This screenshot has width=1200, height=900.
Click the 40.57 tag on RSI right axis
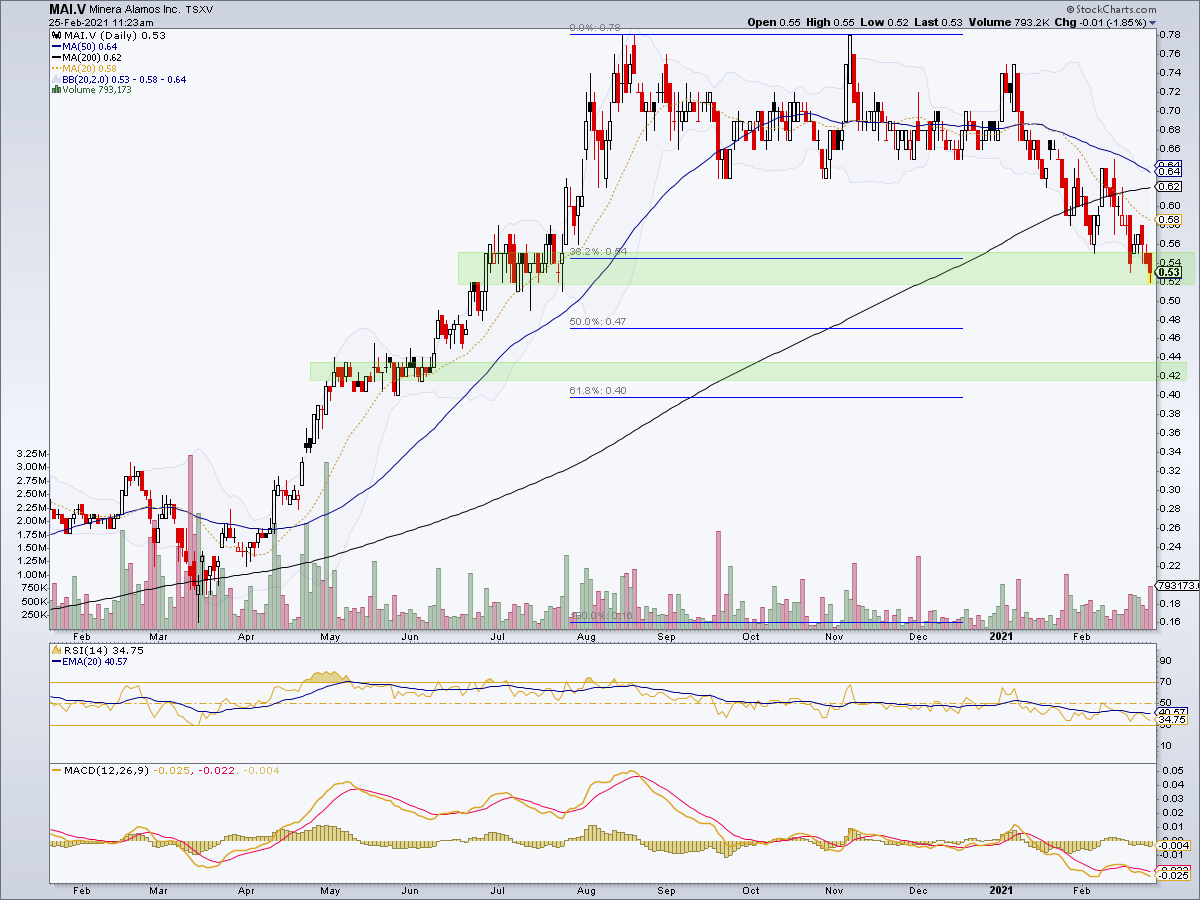(1170, 713)
